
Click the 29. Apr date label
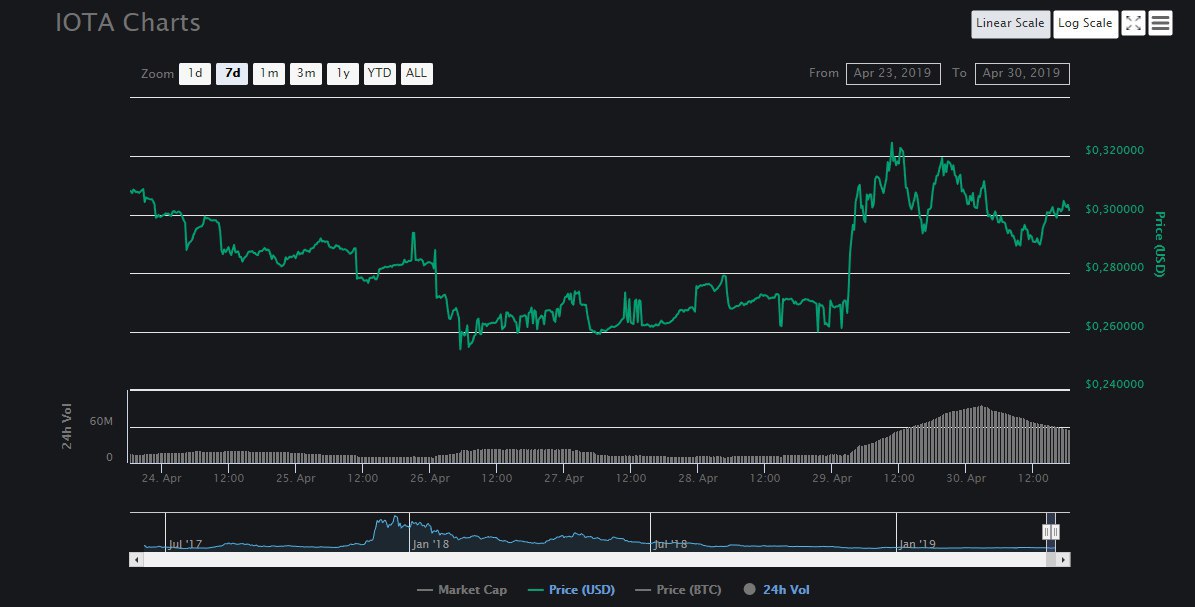click(832, 478)
